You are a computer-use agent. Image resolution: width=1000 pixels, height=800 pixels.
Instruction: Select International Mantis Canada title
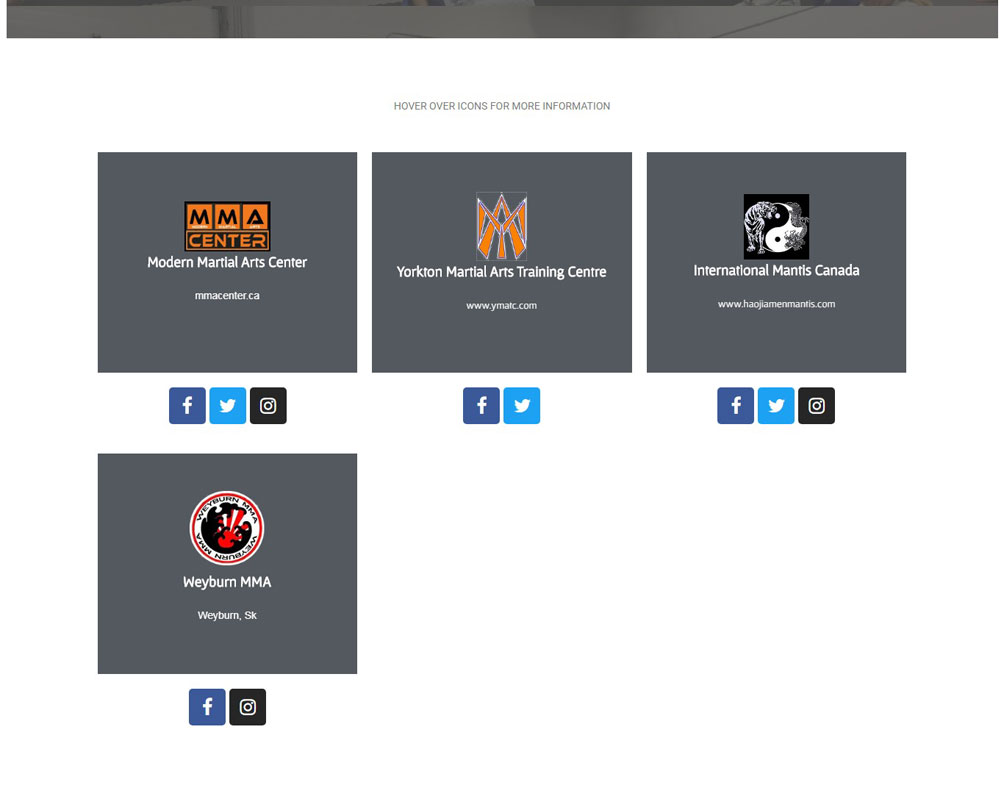click(776, 270)
